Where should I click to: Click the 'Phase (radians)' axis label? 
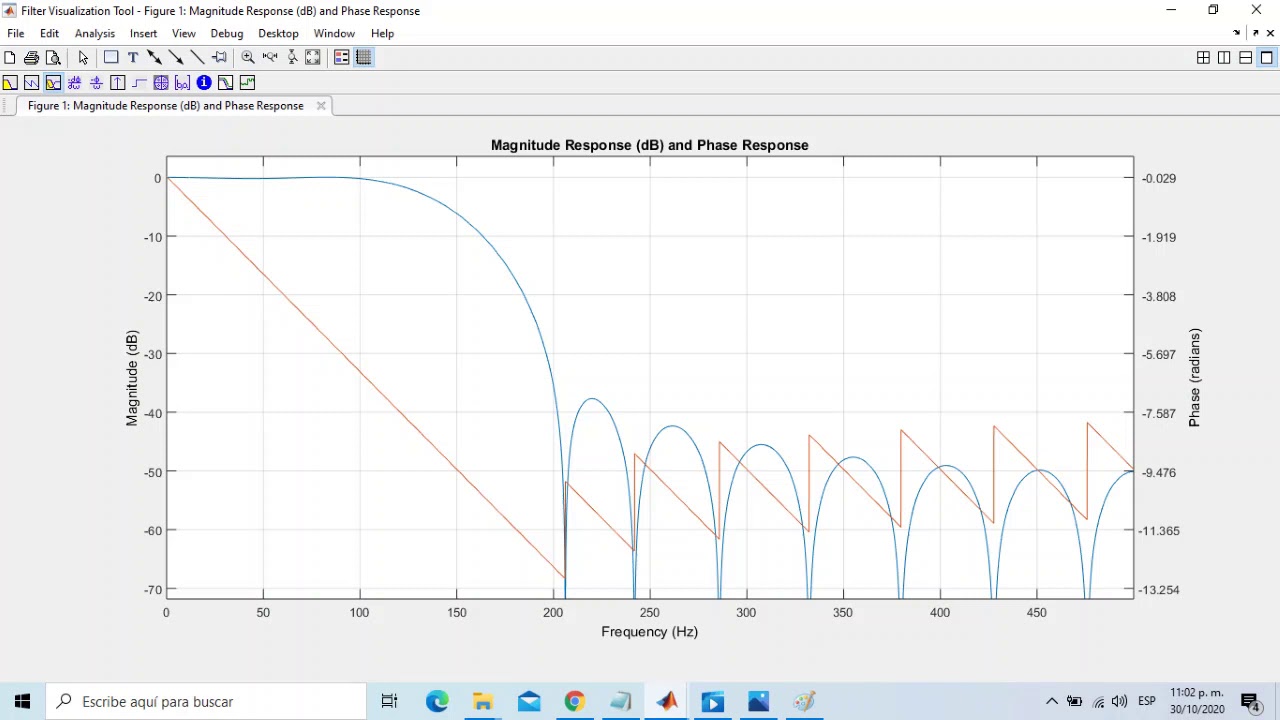pos(1194,378)
